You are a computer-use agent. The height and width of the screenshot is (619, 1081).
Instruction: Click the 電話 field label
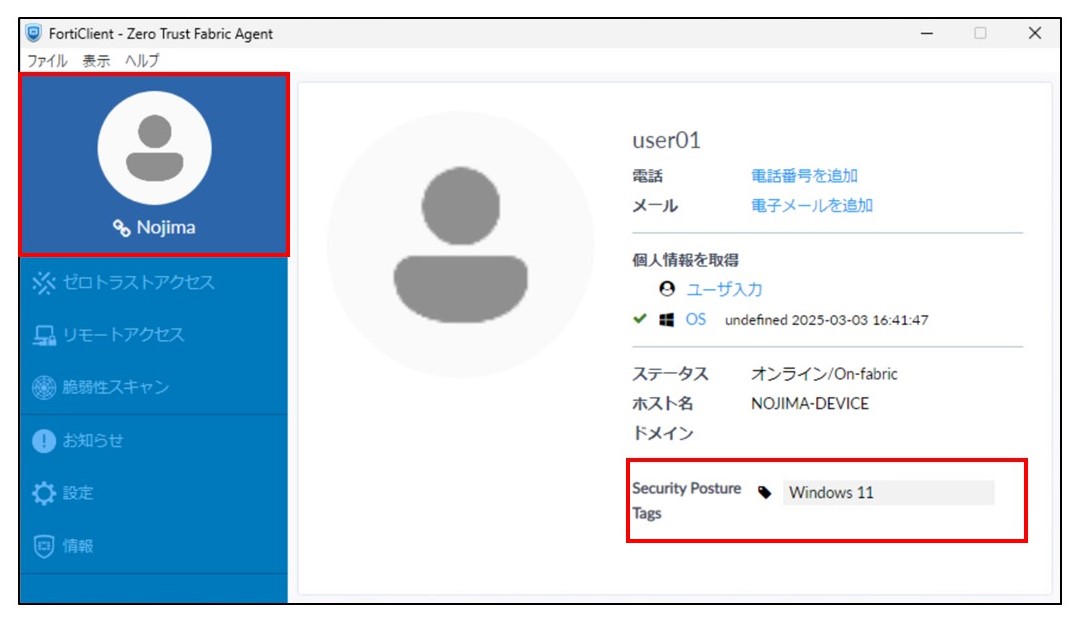(647, 176)
